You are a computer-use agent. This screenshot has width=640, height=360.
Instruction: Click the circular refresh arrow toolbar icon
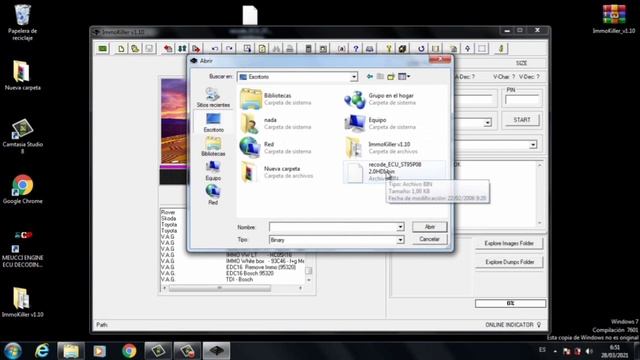[x=421, y=49]
